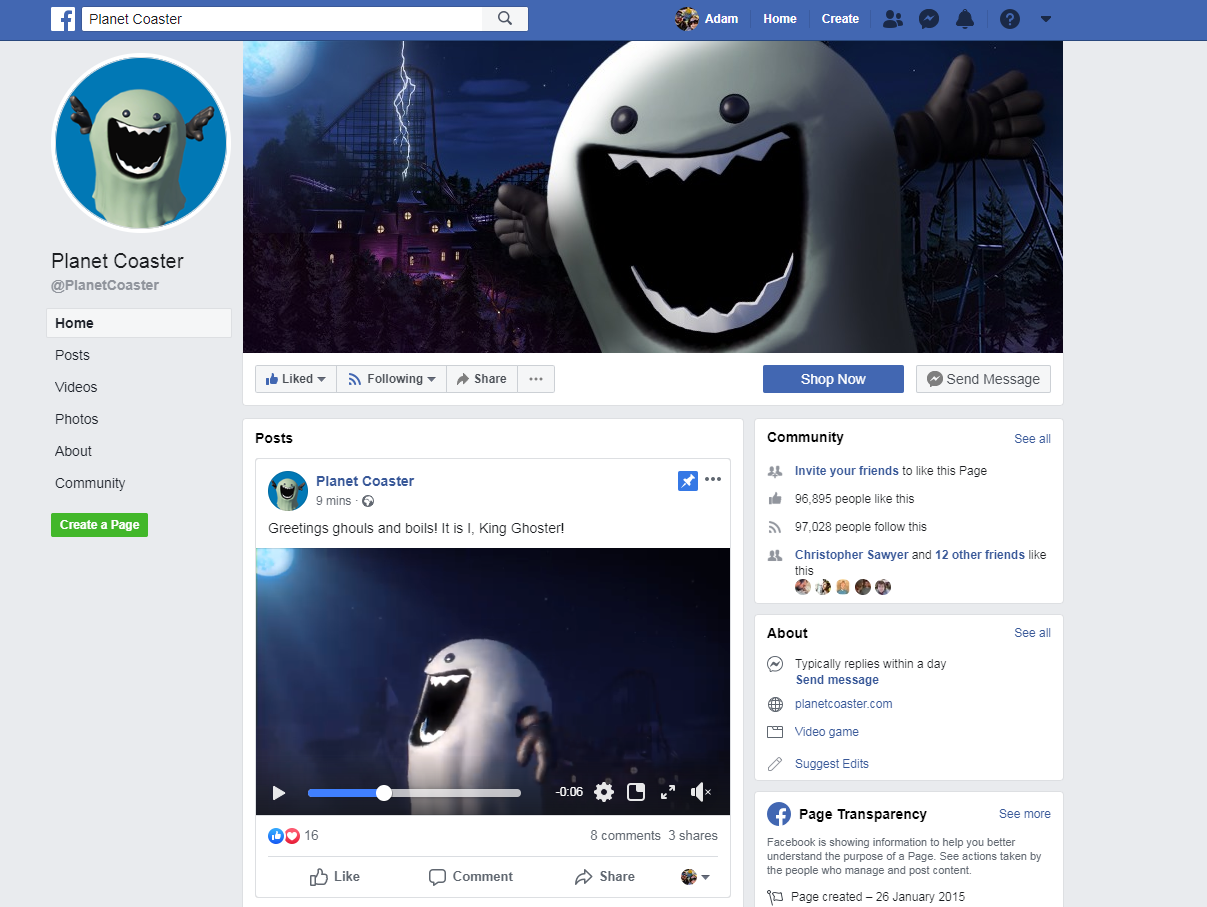This screenshot has width=1207, height=907.
Task: Click the post author's avatar
Action: click(x=288, y=490)
